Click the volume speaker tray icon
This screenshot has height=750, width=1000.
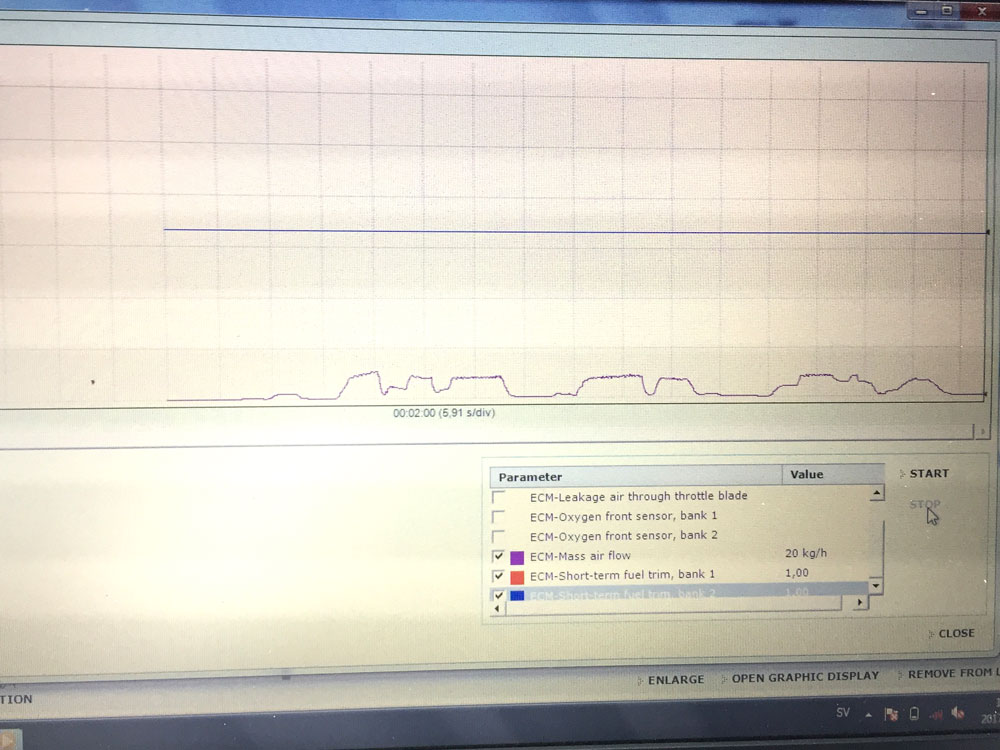pyautogui.click(x=958, y=714)
